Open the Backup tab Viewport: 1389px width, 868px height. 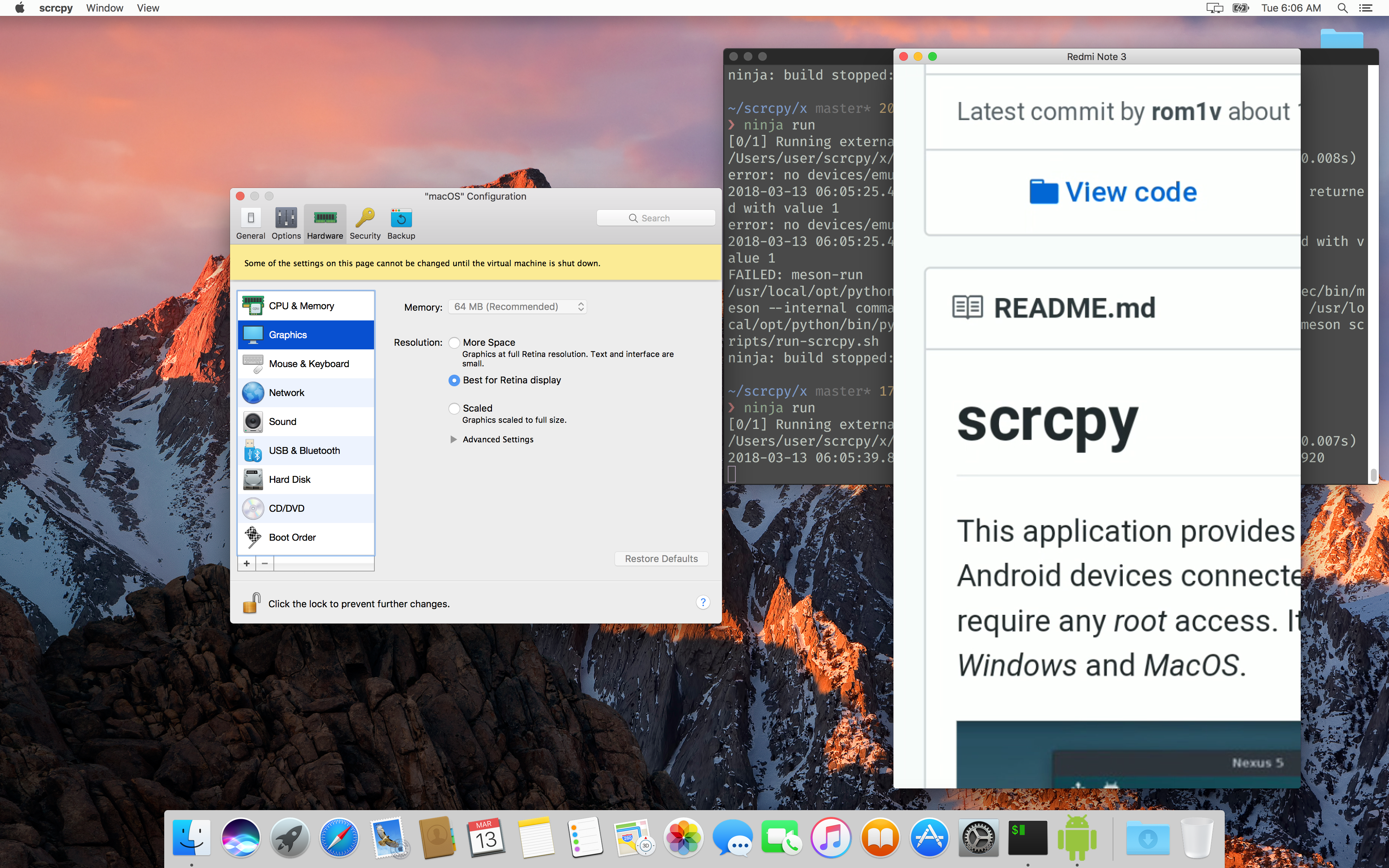pyautogui.click(x=401, y=223)
